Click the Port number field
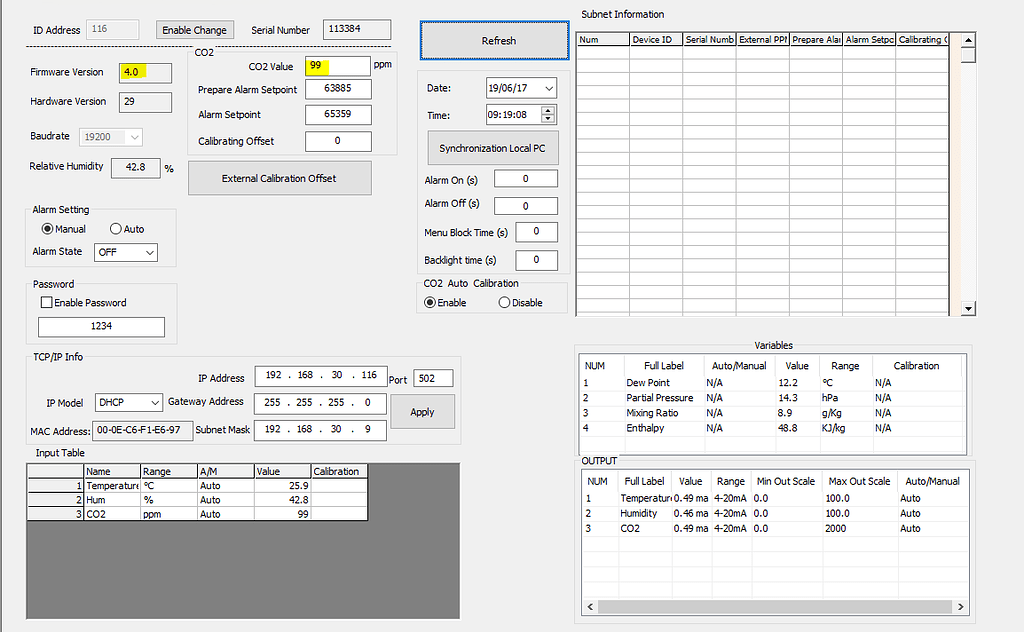The width and height of the screenshot is (1024, 632). 432,379
